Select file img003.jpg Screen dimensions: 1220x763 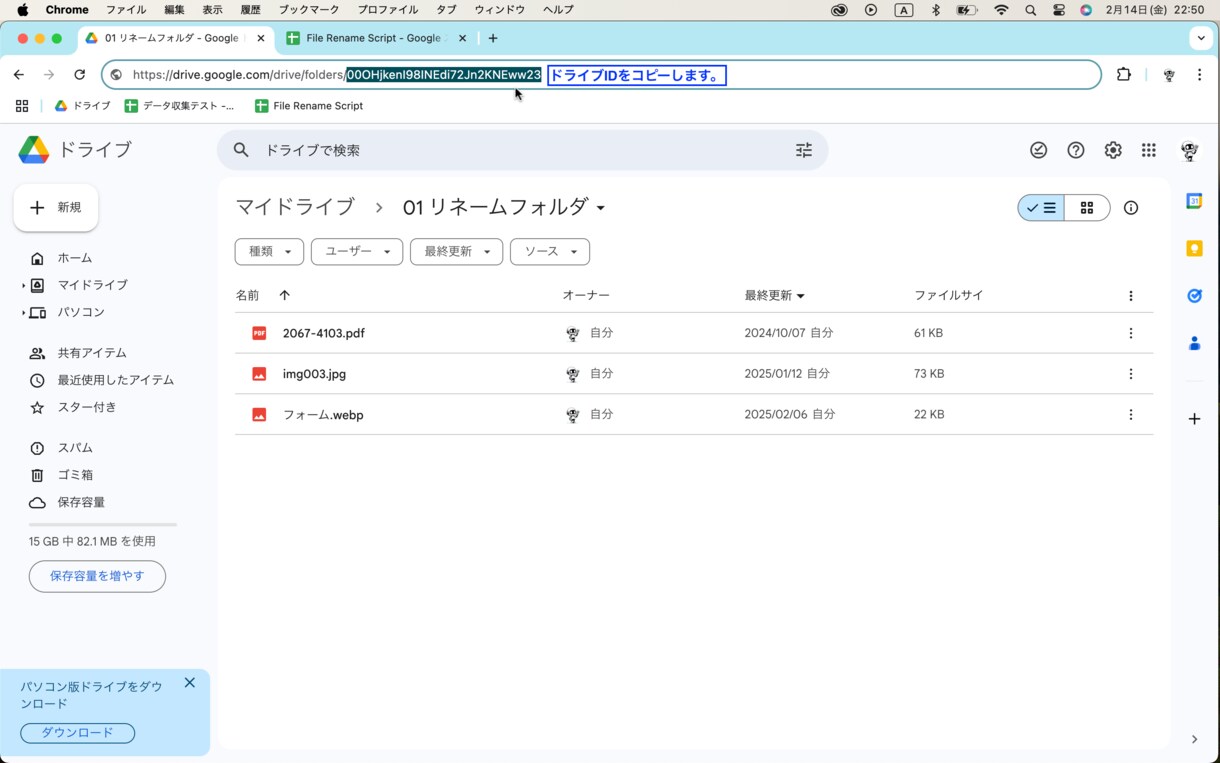click(x=694, y=374)
